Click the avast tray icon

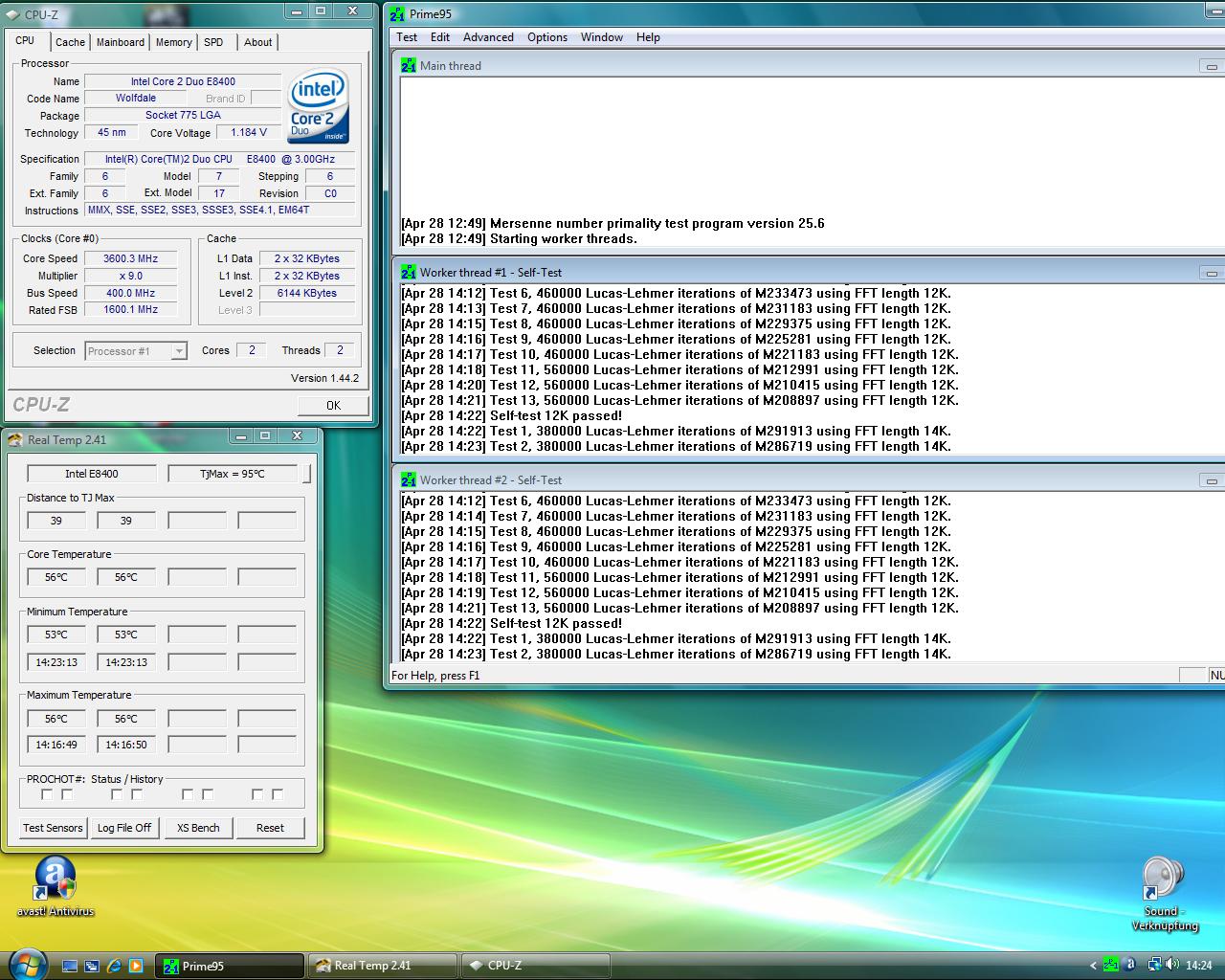tap(1130, 965)
